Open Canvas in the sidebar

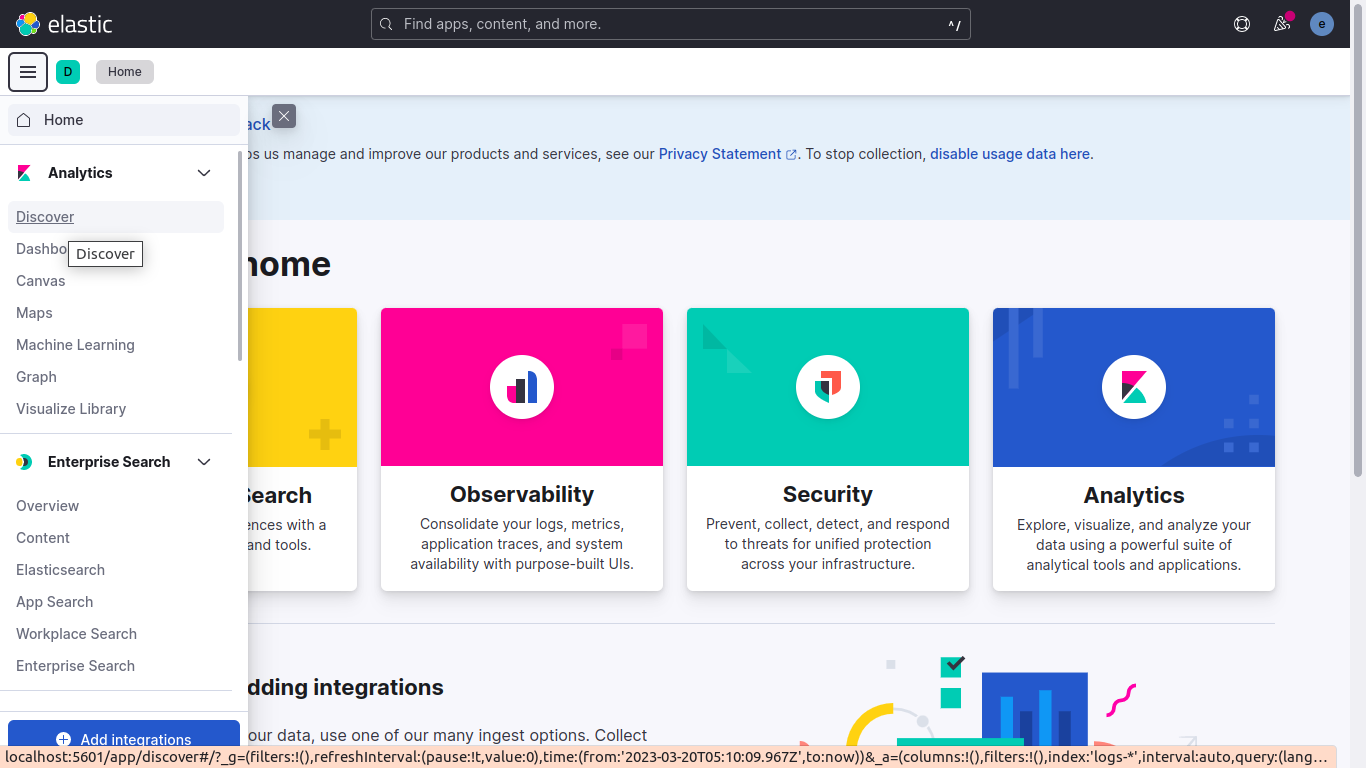pyautogui.click(x=41, y=281)
